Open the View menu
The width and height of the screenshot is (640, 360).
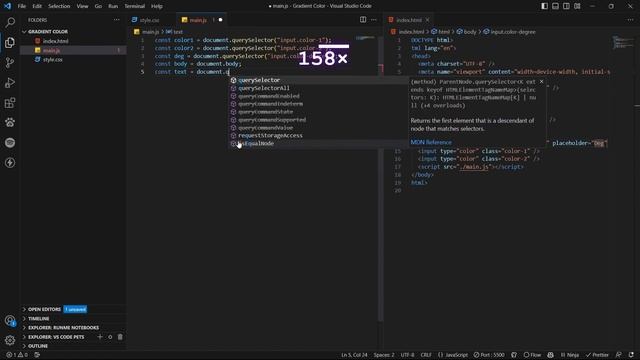[82, 6]
